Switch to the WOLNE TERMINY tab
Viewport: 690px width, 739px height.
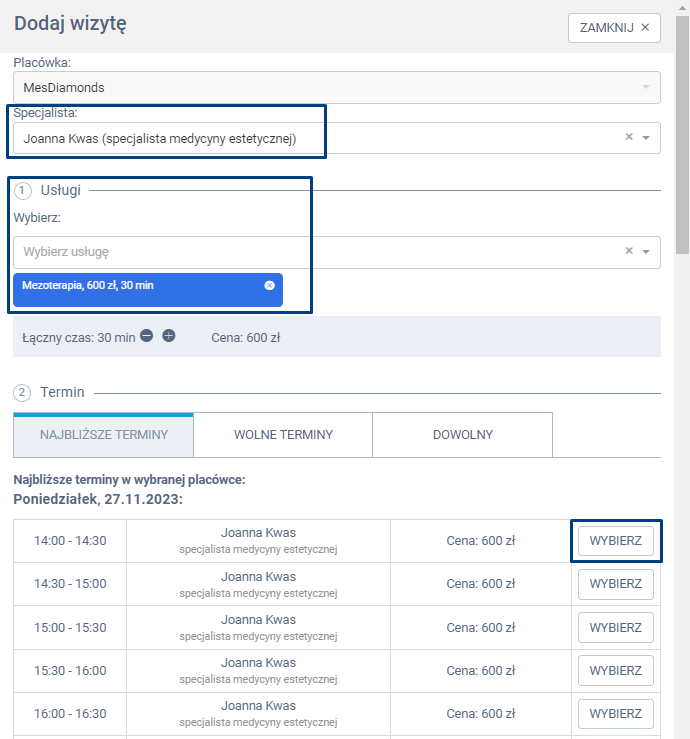(x=283, y=435)
